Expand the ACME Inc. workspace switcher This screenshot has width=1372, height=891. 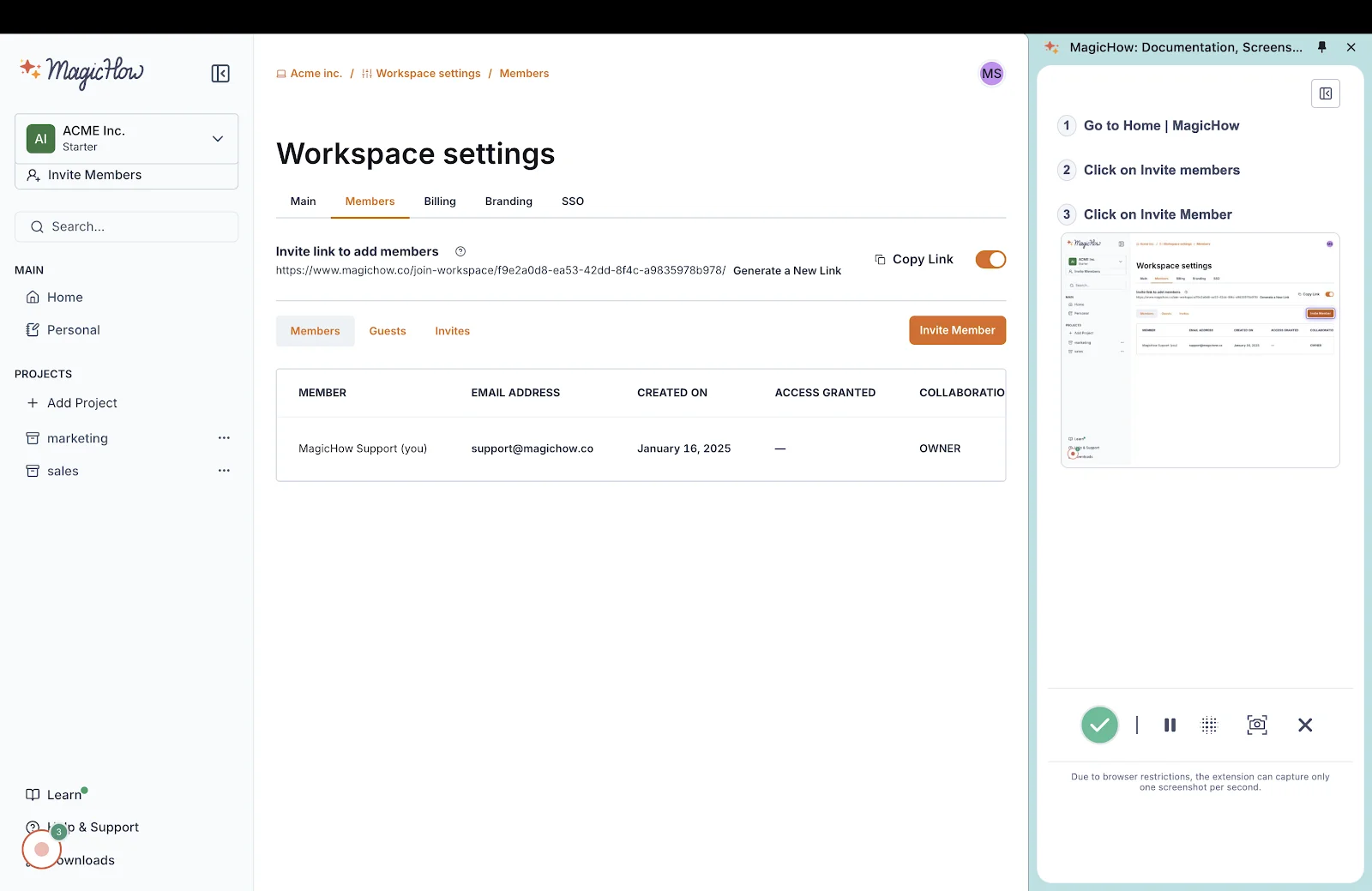pos(217,138)
